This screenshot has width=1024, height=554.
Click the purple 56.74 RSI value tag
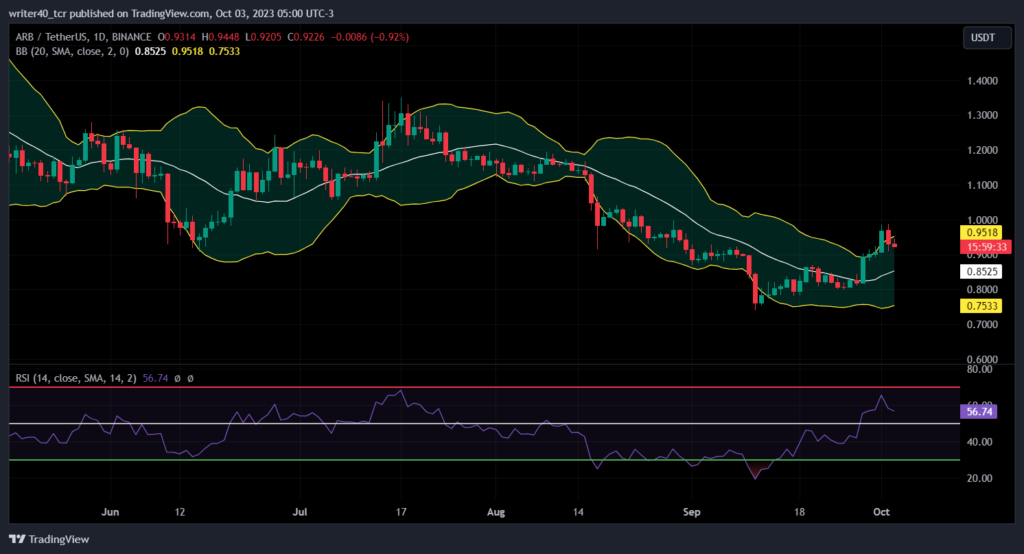[978, 412]
